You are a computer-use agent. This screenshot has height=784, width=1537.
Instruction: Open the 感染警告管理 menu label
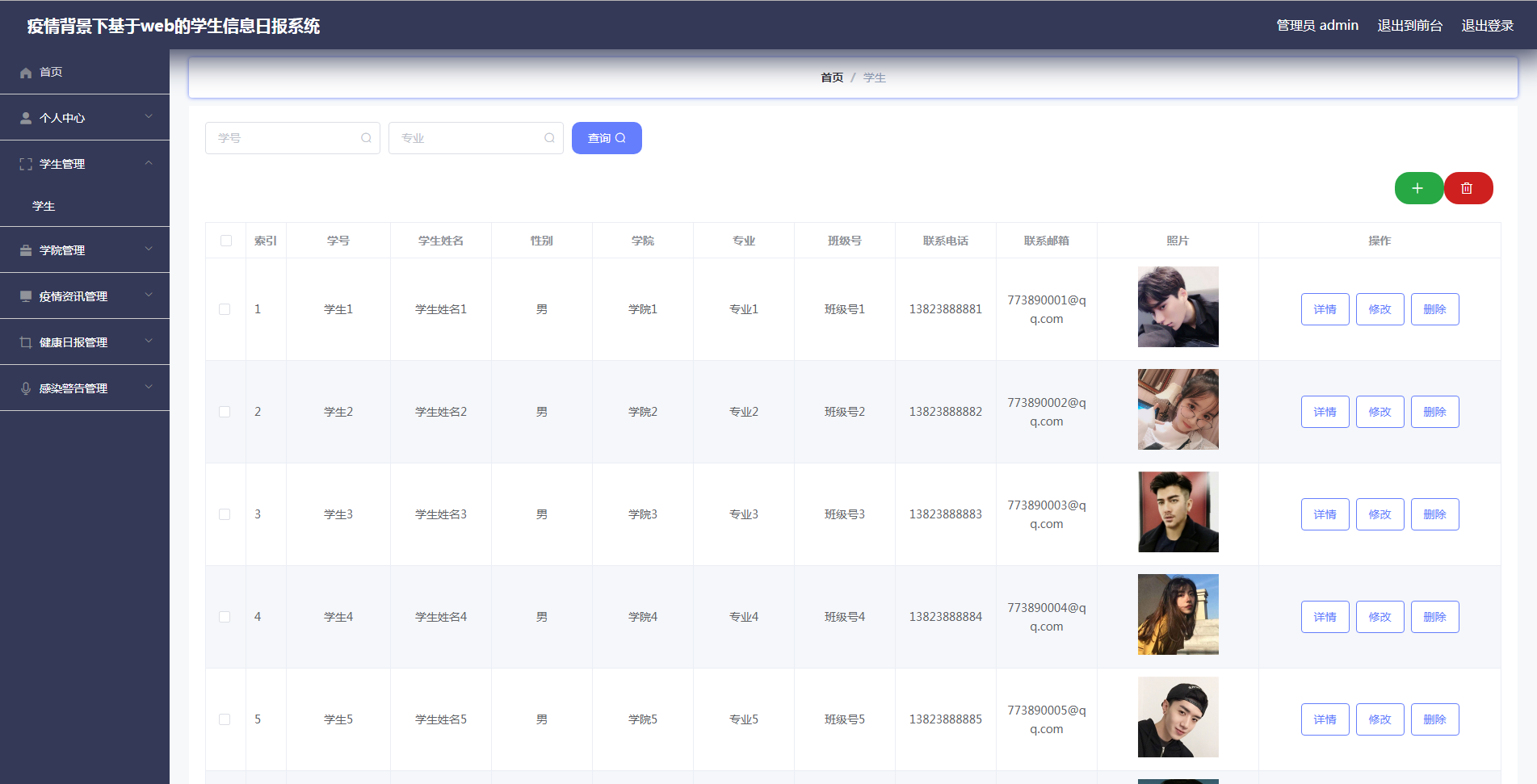click(73, 388)
